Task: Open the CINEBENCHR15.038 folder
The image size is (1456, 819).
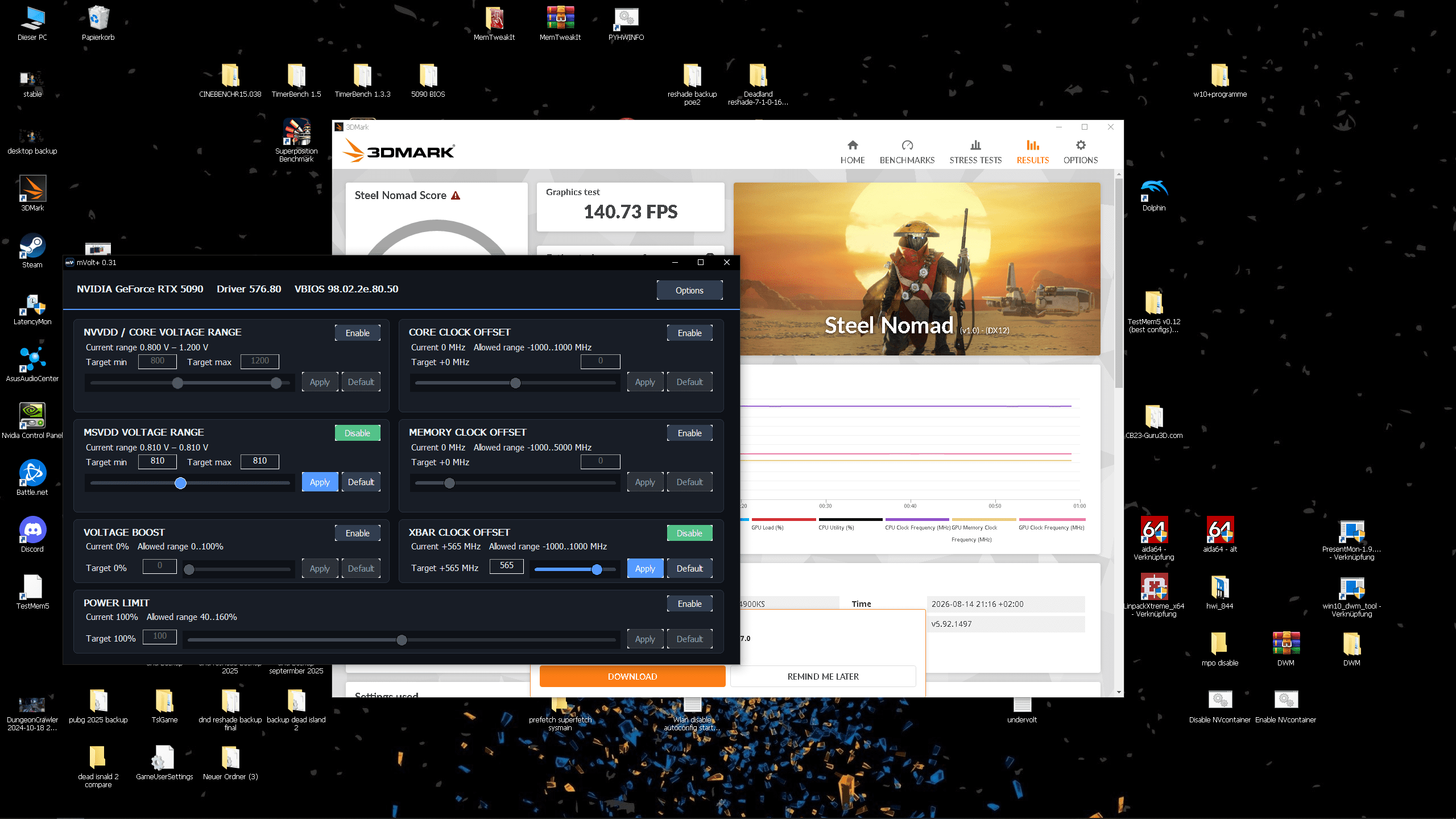Action: pyautogui.click(x=230, y=80)
